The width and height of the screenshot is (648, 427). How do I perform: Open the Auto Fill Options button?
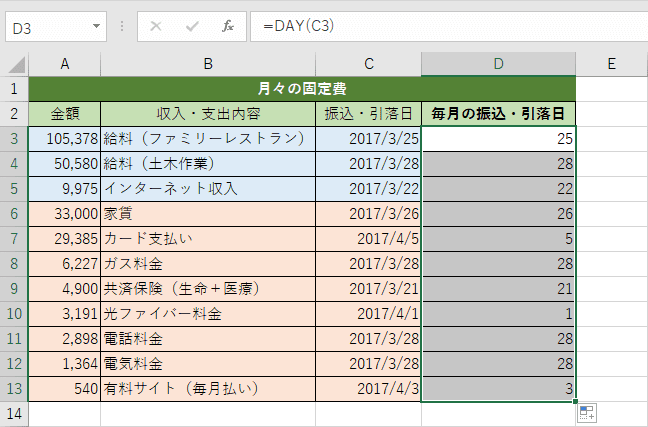[587, 413]
